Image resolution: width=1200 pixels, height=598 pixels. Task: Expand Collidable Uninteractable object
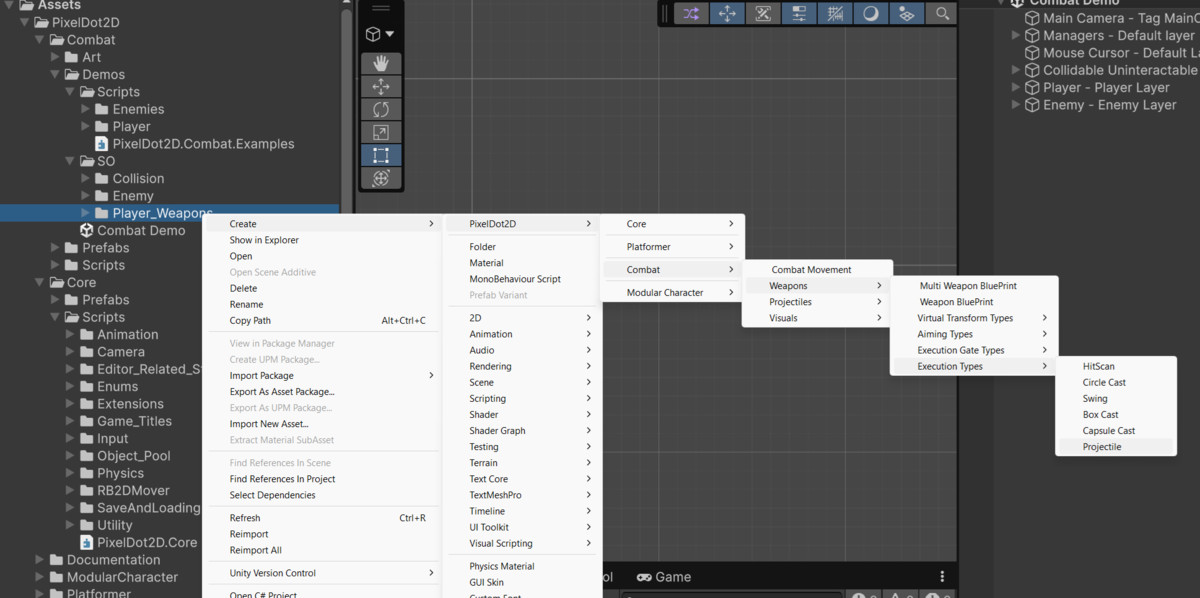[x=1016, y=70]
